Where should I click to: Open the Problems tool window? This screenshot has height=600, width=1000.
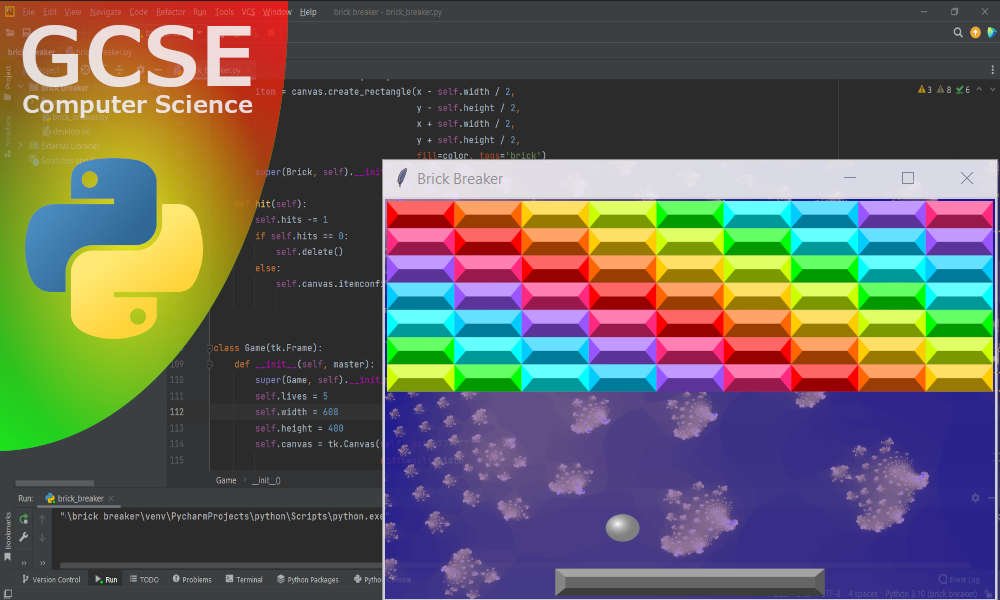click(192, 580)
